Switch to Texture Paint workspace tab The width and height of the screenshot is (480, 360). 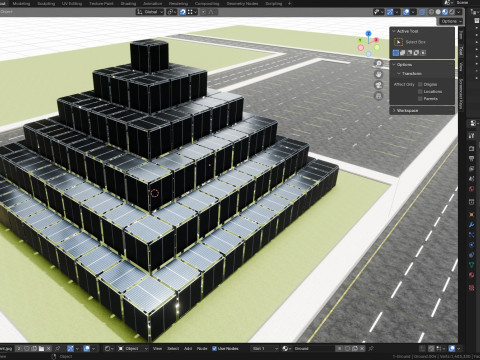[101, 4]
